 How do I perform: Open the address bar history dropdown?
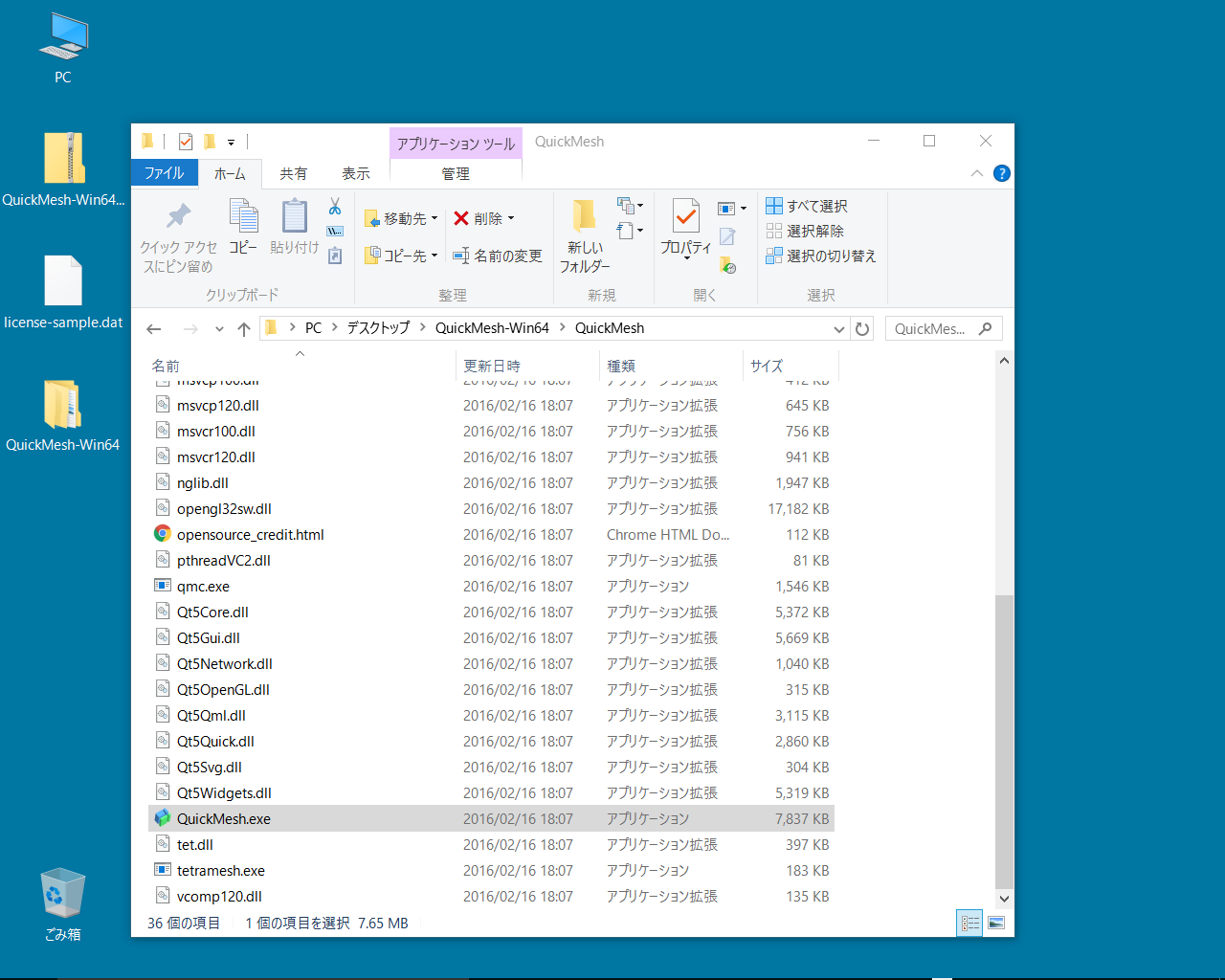839,328
